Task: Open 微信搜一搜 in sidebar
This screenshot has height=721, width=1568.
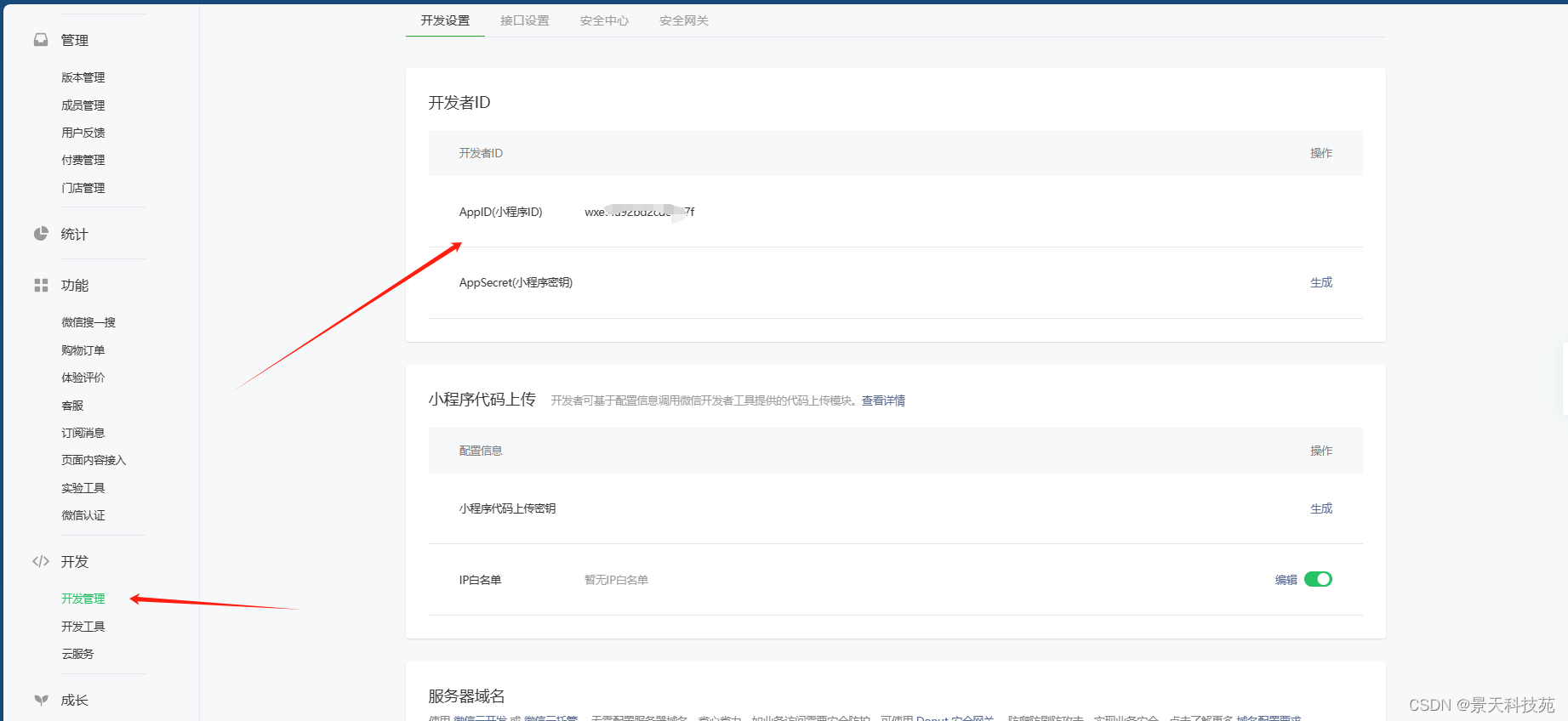Action: coord(88,322)
